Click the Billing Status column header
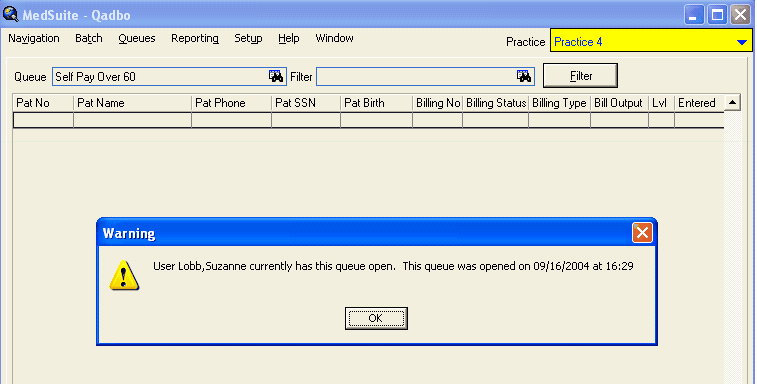Screen dimensions: 757x384 [495, 103]
